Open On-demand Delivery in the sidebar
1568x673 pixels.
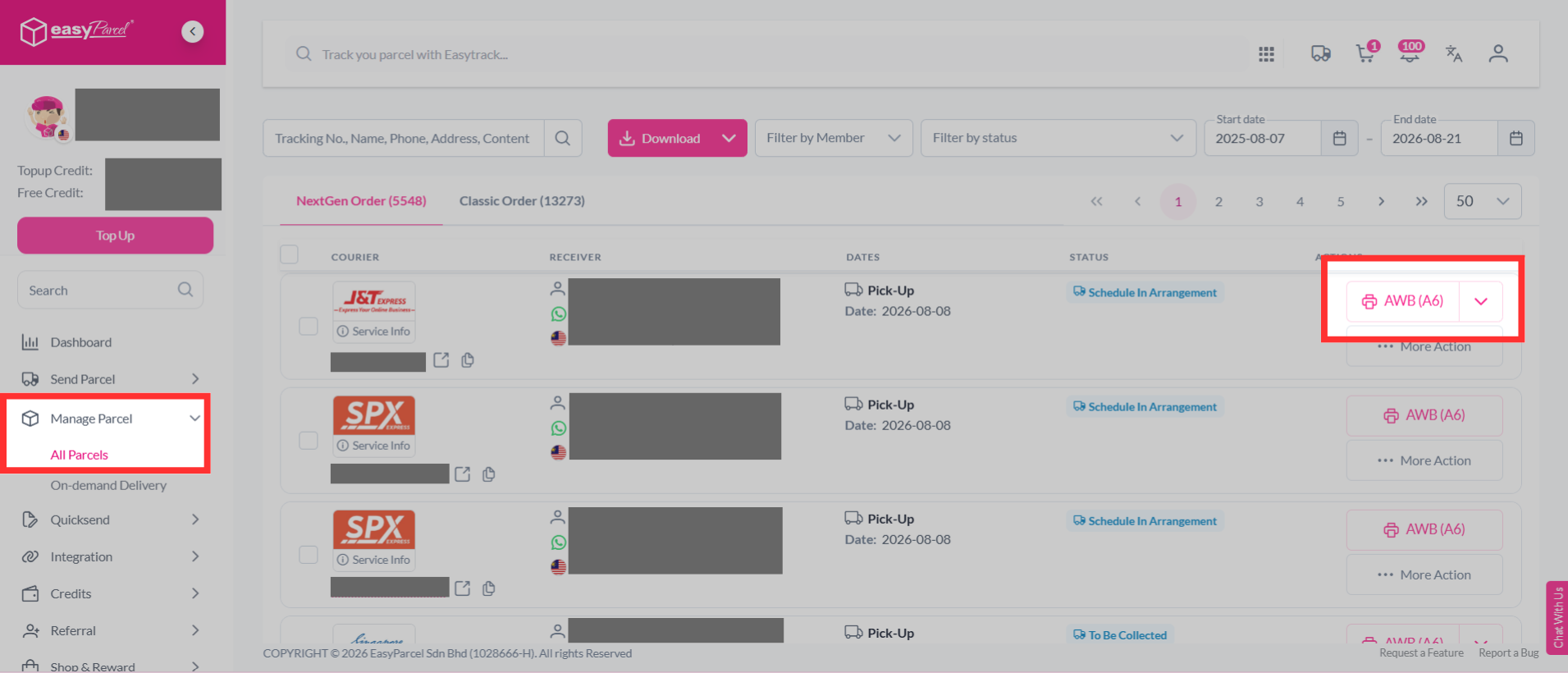(108, 485)
